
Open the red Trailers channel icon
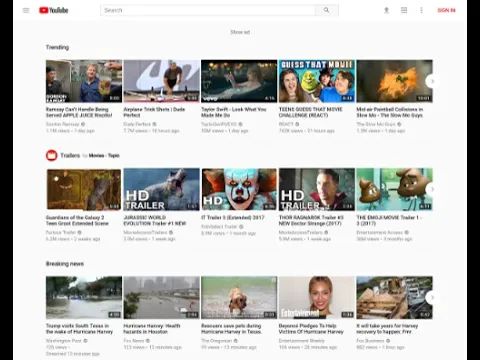click(52, 155)
